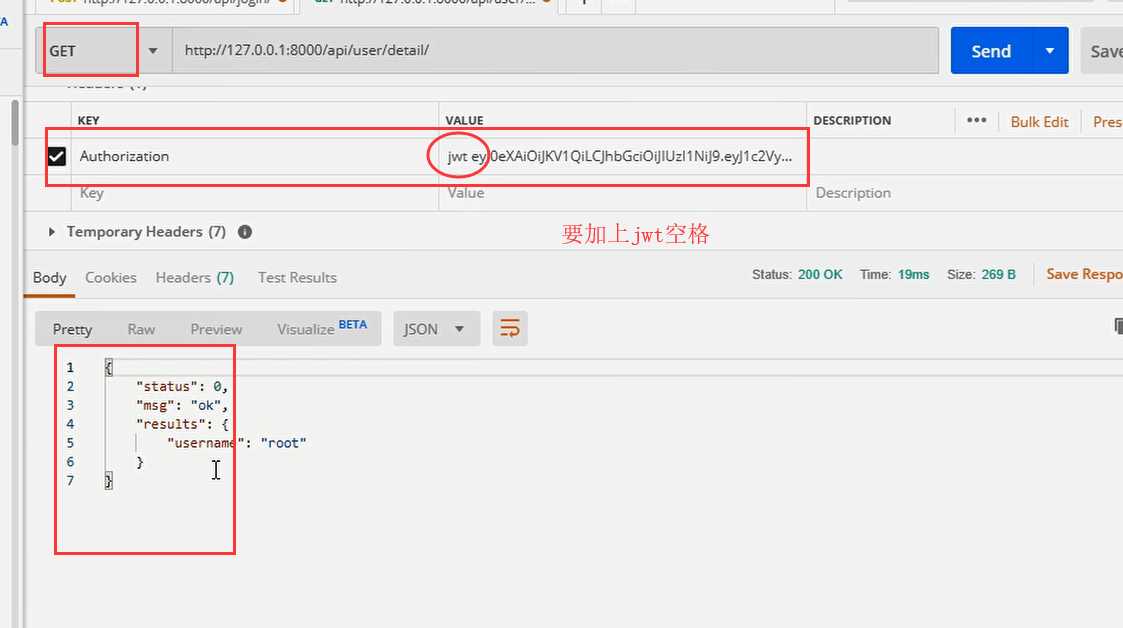Select the Authorization key cell
This screenshot has width=1123, height=628.
pos(254,156)
